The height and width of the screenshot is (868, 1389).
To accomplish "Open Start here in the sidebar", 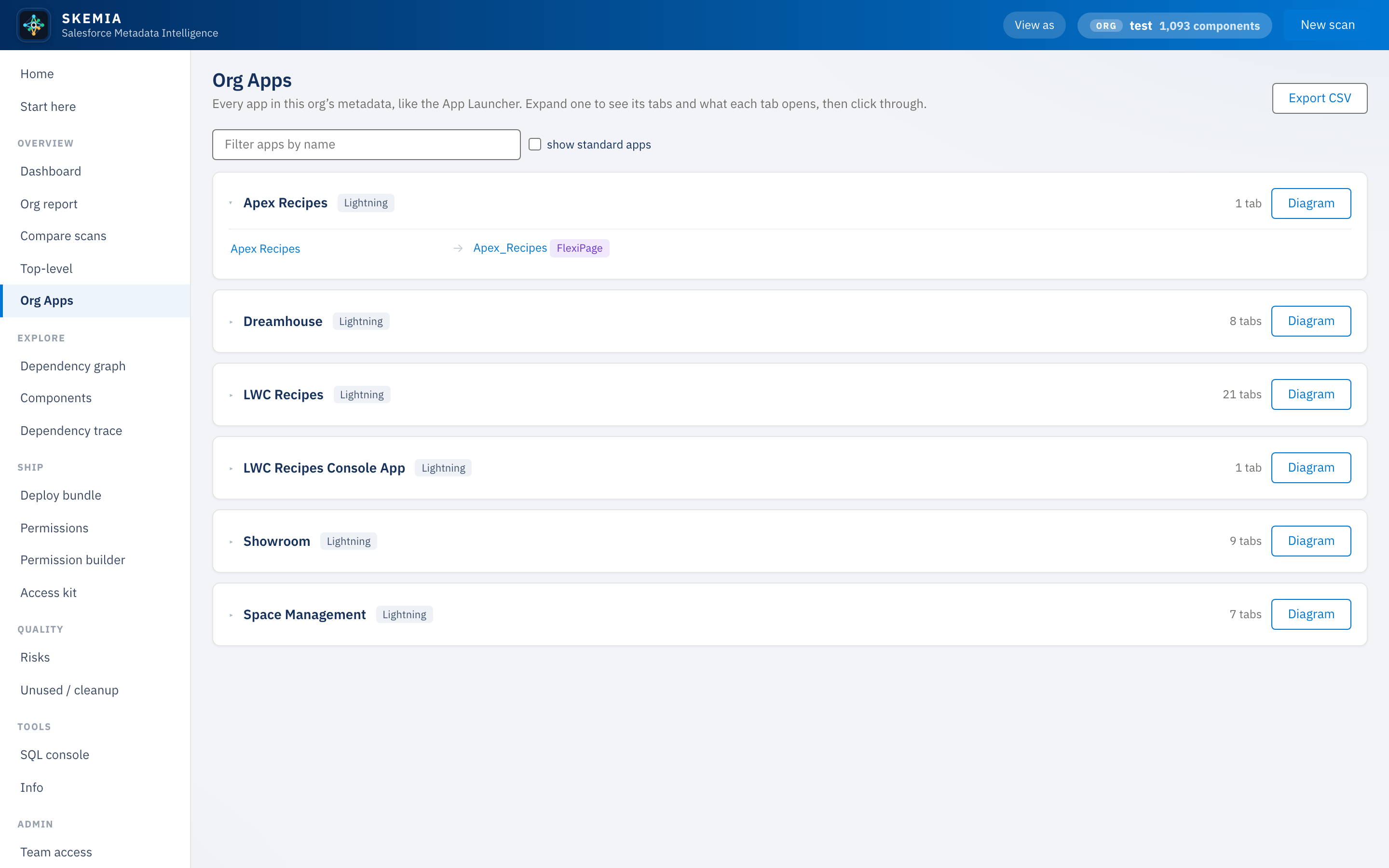I will (x=95, y=107).
